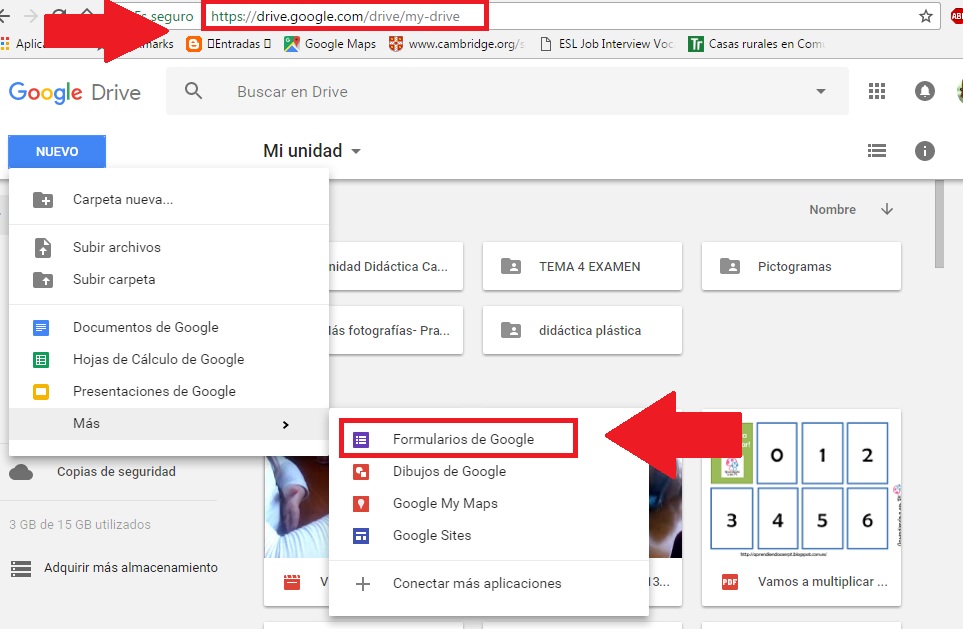
Task: Choose Dibujos de Google
Action: click(x=489, y=471)
